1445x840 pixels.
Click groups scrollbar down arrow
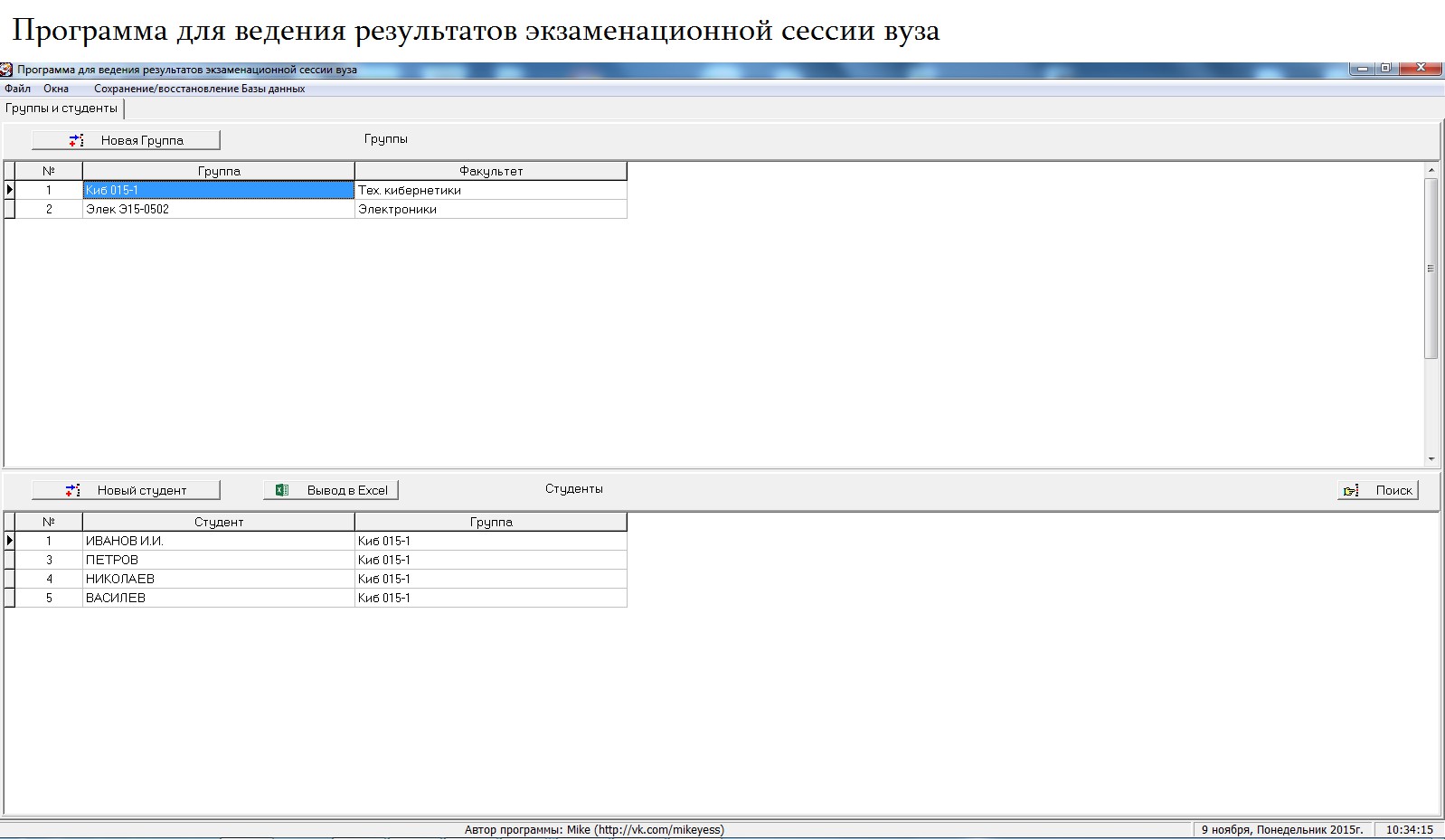point(1431,459)
